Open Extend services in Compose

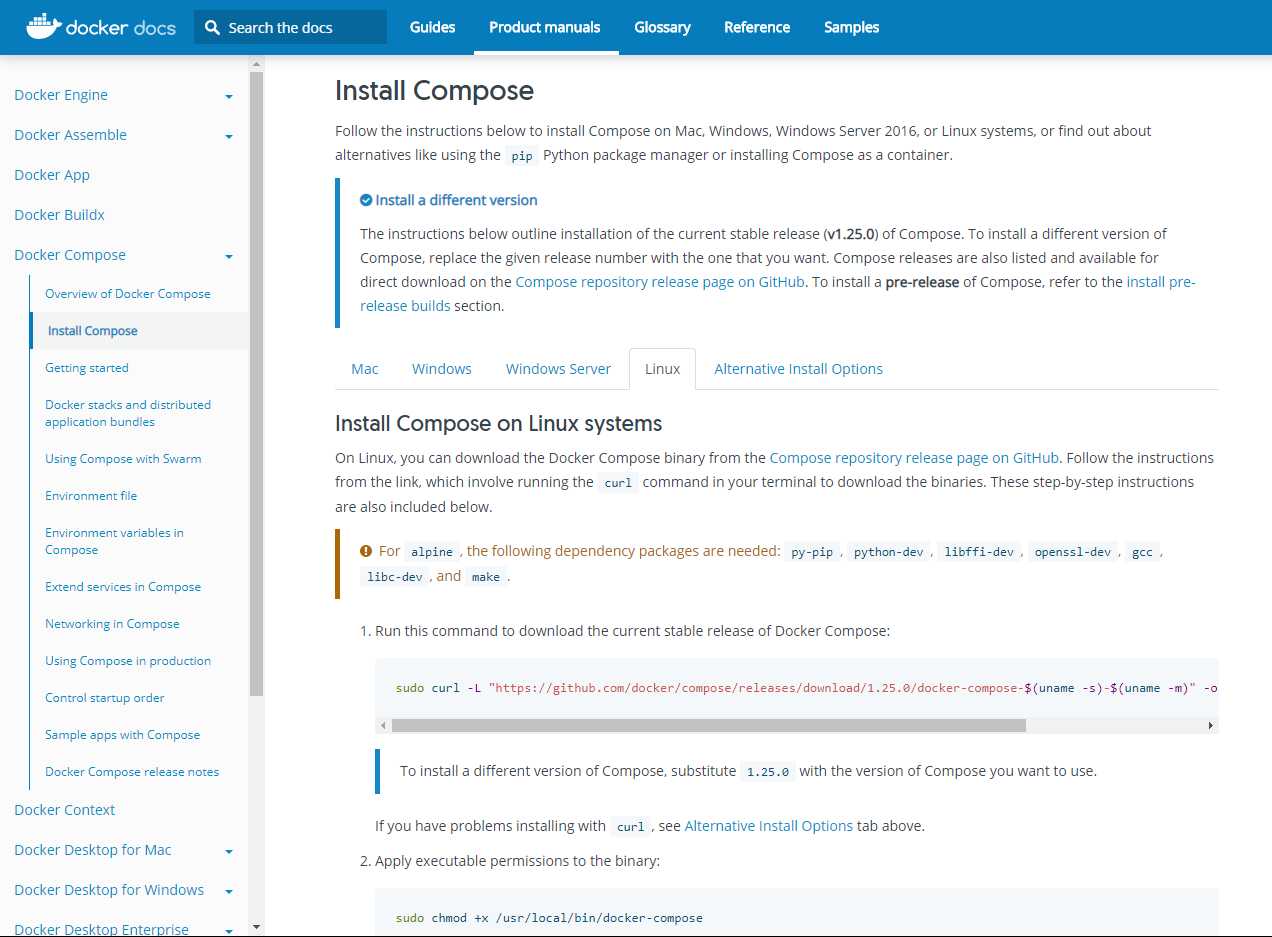point(123,587)
